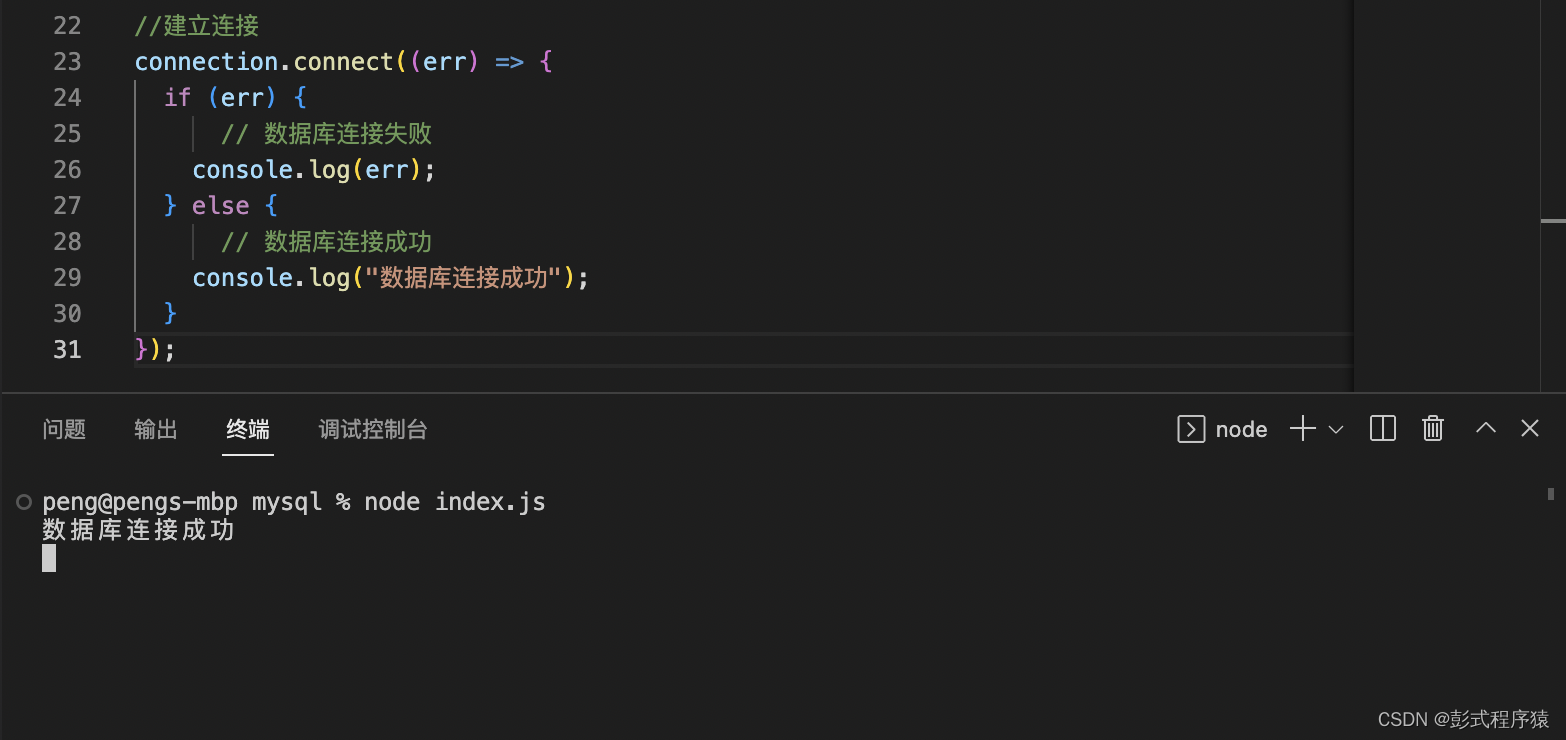
Task: Click the editor scrollbar position marker
Action: tap(1553, 220)
